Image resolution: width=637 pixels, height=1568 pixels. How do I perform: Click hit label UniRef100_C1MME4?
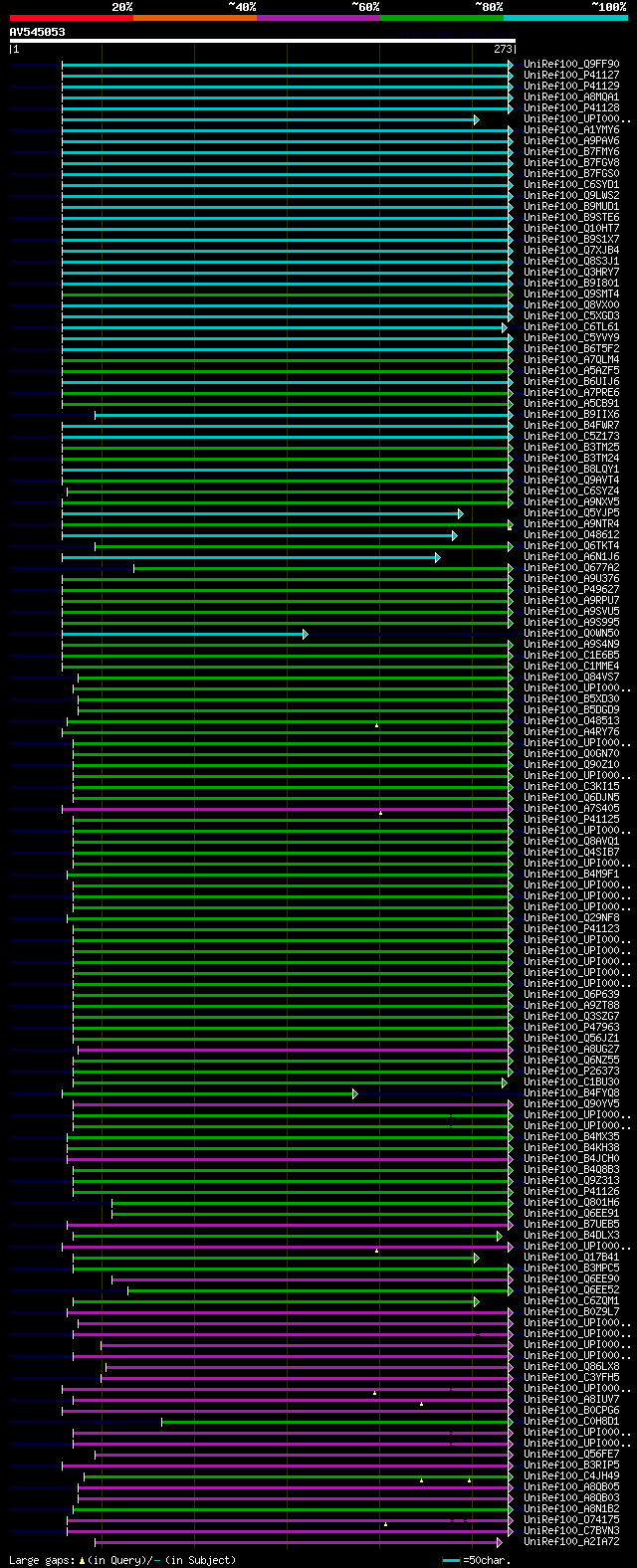(x=571, y=667)
